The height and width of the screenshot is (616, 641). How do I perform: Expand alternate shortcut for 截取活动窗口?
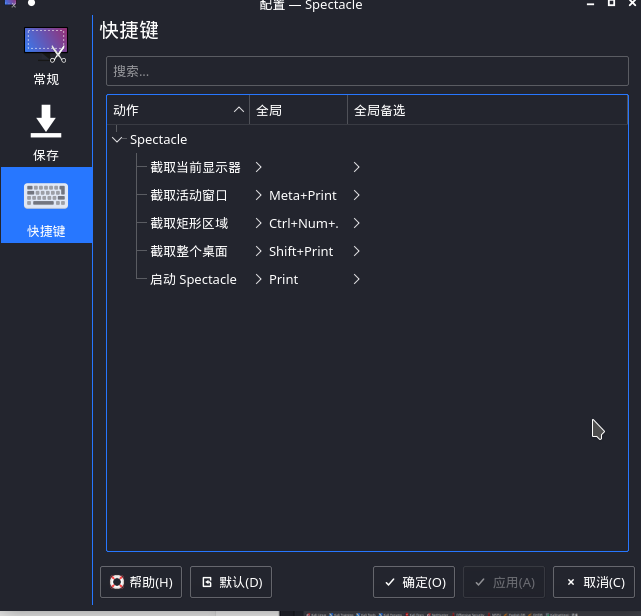click(356, 195)
